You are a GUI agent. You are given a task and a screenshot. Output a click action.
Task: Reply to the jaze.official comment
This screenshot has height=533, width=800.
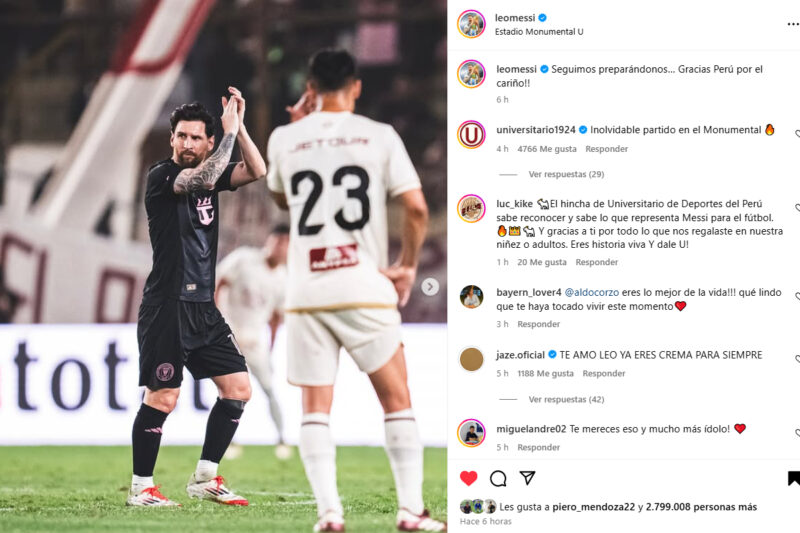pyautogui.click(x=604, y=373)
